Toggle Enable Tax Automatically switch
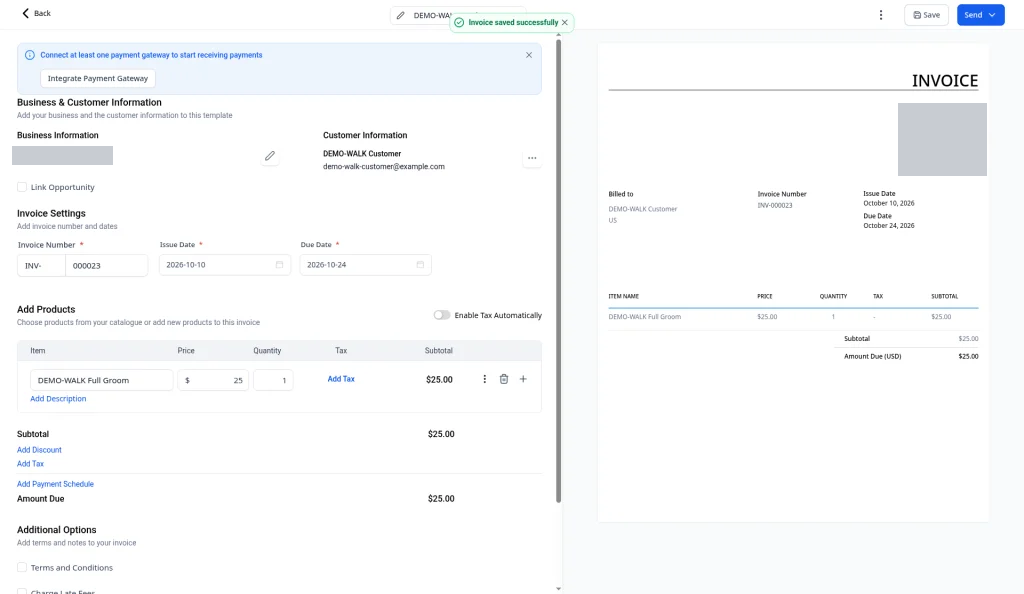Screen dimensions: 1024x594 point(441,315)
